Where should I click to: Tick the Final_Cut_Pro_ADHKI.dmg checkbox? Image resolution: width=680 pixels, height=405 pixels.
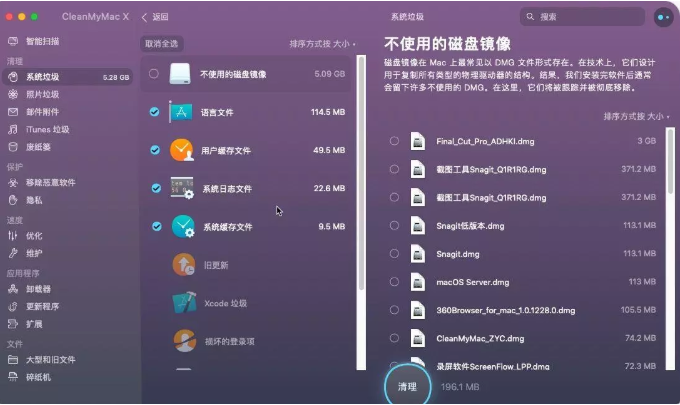(x=394, y=141)
